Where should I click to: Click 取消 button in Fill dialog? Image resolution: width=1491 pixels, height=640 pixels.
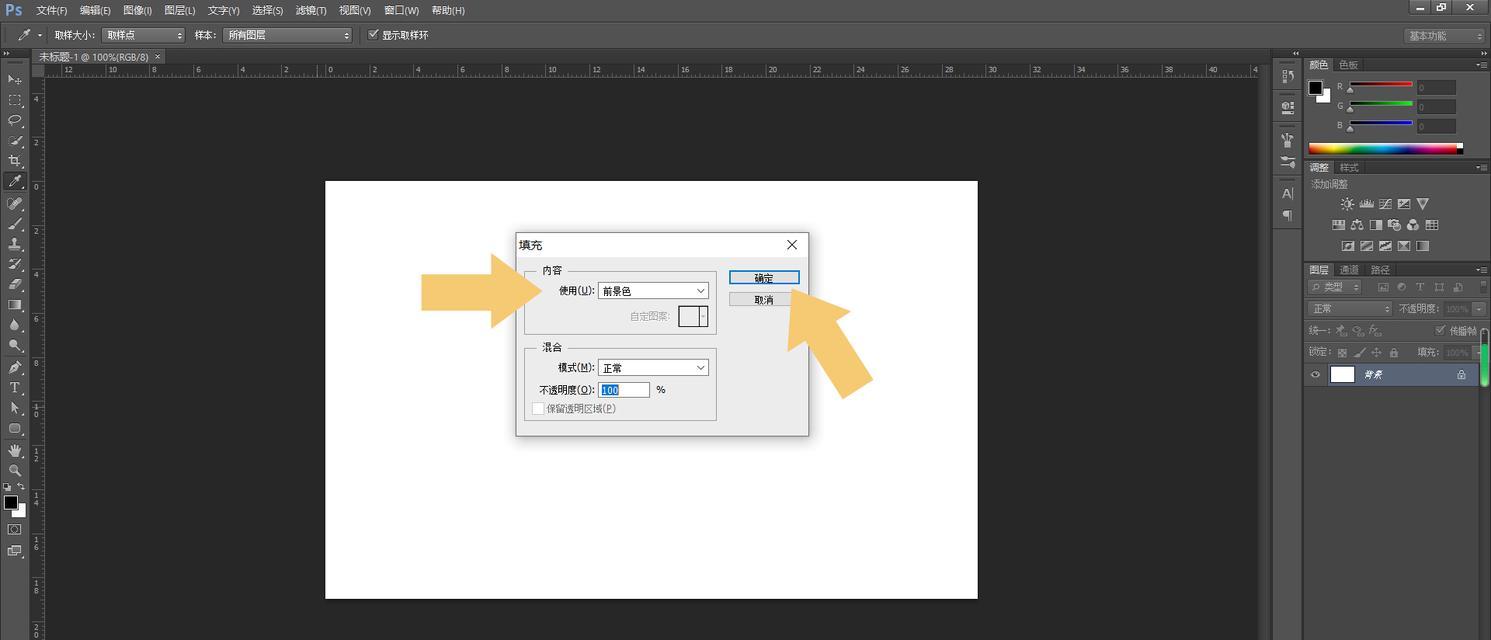pyautogui.click(x=764, y=300)
